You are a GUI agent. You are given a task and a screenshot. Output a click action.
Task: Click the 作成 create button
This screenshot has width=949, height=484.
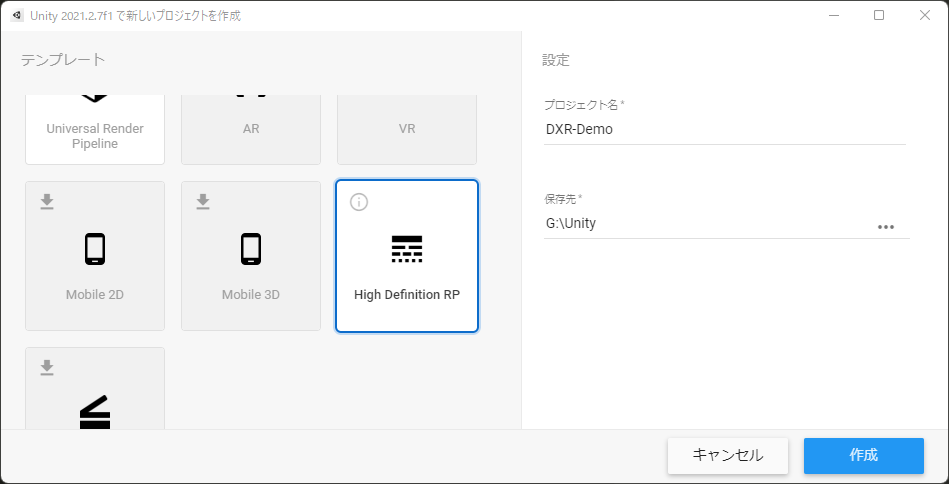coord(864,456)
